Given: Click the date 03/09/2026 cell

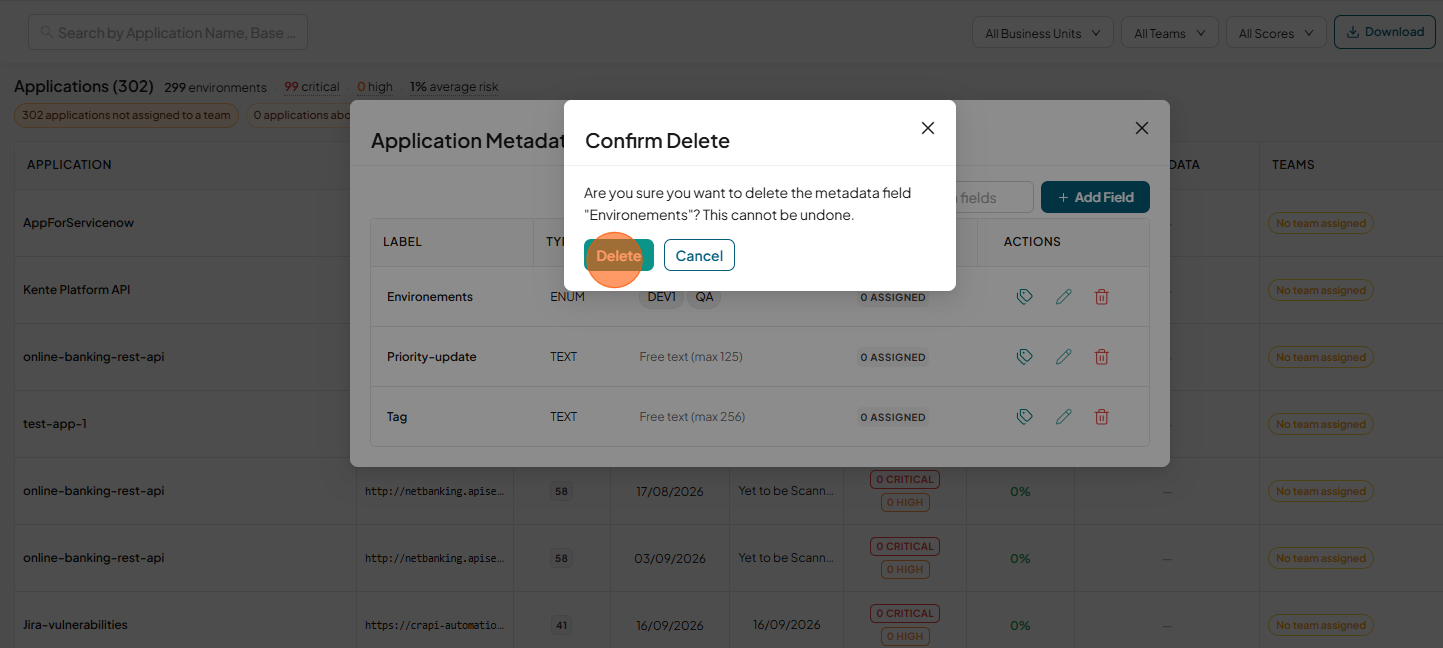Looking at the screenshot, I should click(670, 558).
